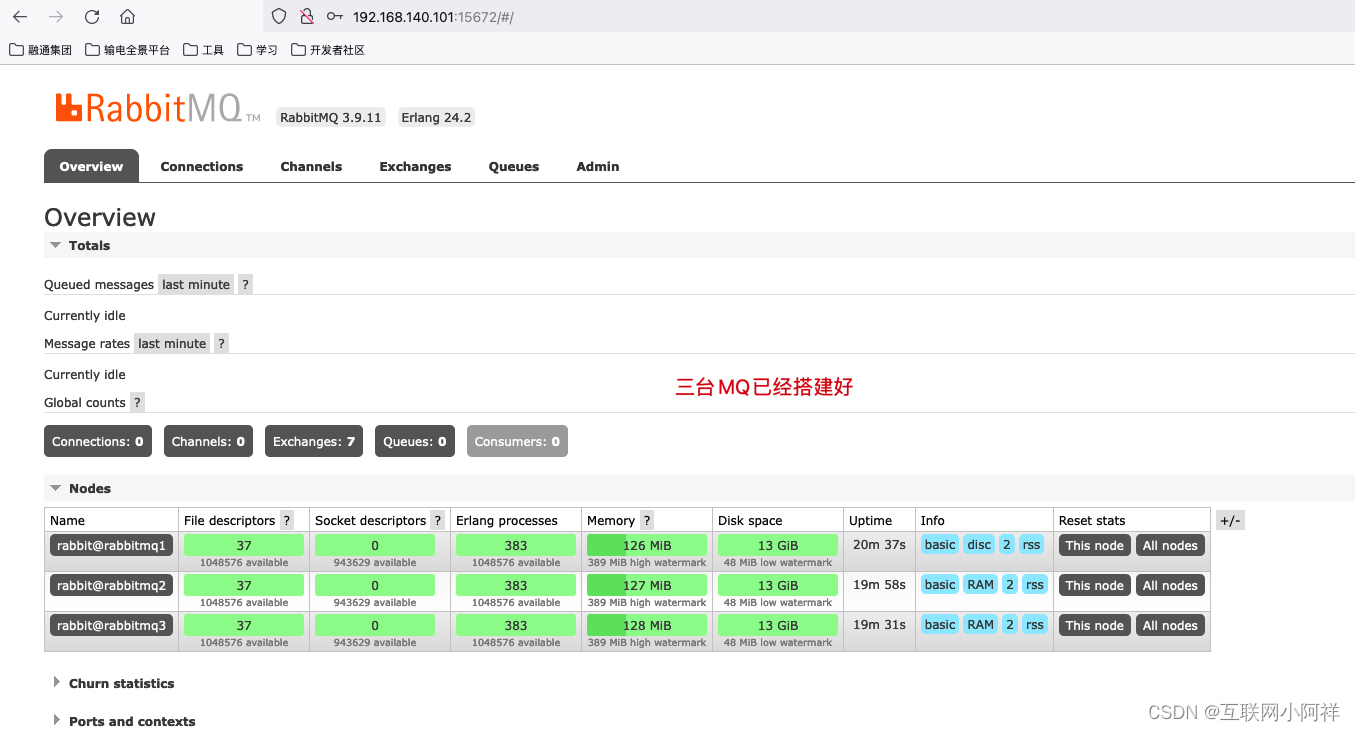The image size is (1355, 731).
Task: Click uptime value 19m 31s
Action: click(x=879, y=624)
